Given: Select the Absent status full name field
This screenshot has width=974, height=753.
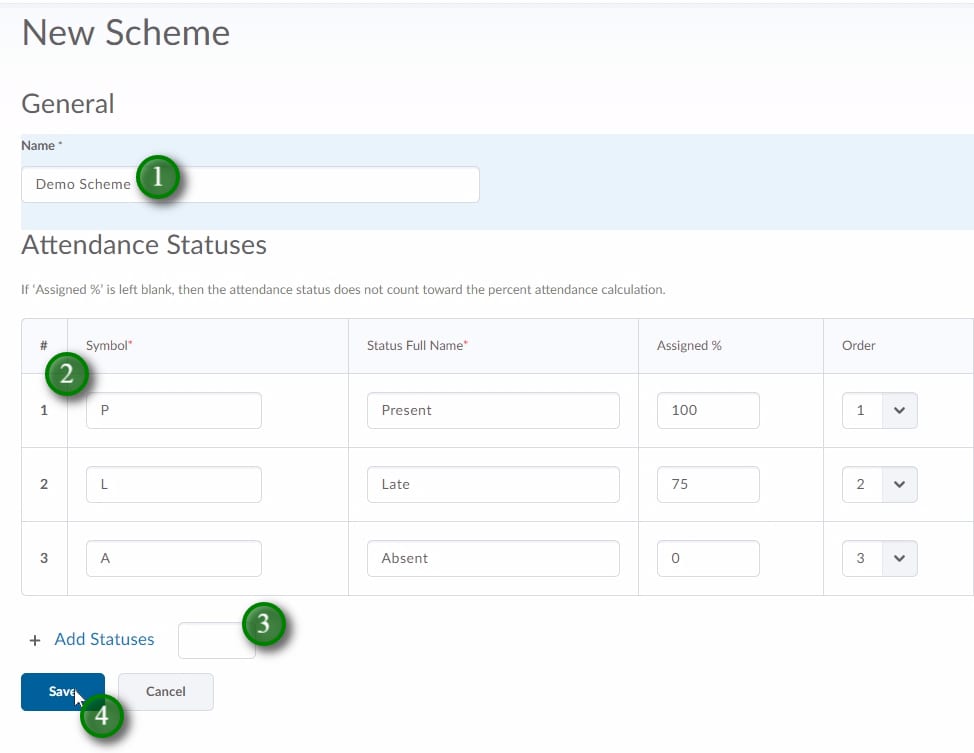Looking at the screenshot, I should point(492,559).
